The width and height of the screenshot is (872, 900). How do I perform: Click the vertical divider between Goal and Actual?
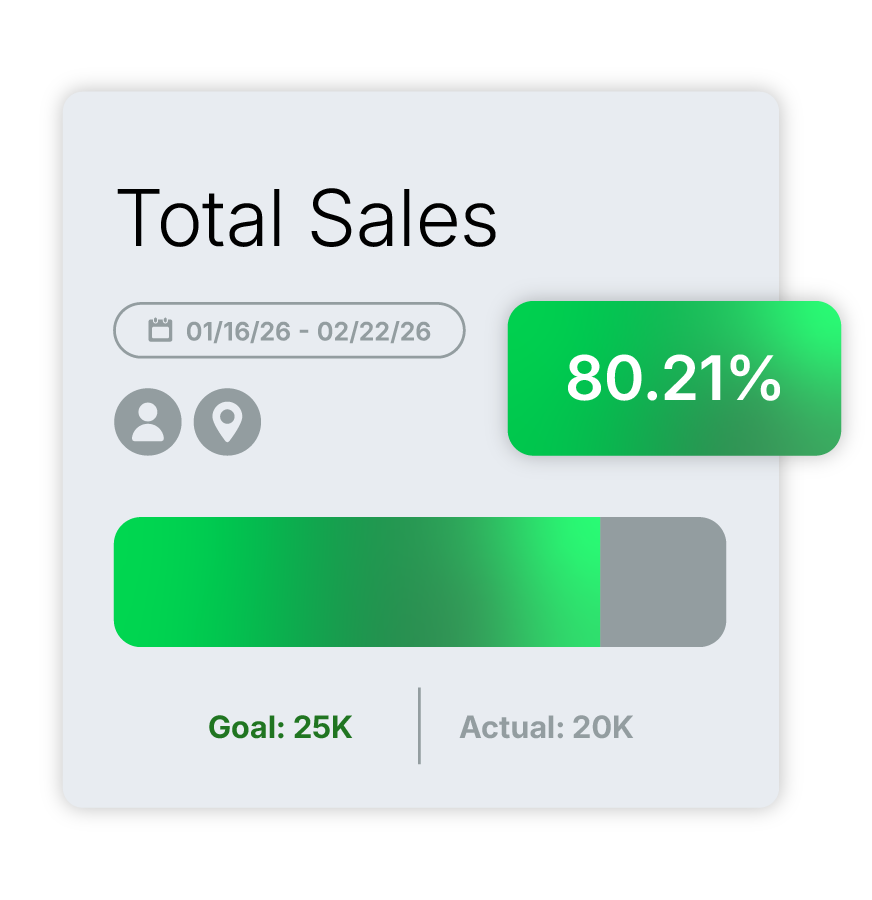pyautogui.click(x=419, y=726)
